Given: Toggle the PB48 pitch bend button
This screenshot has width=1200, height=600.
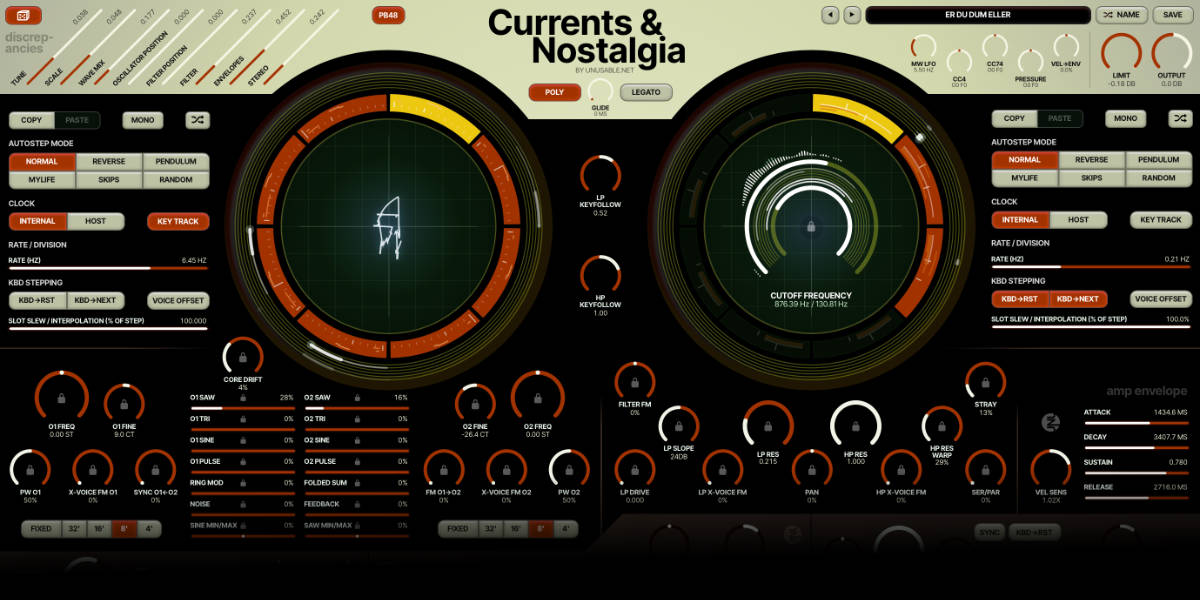Looking at the screenshot, I should pyautogui.click(x=388, y=15).
